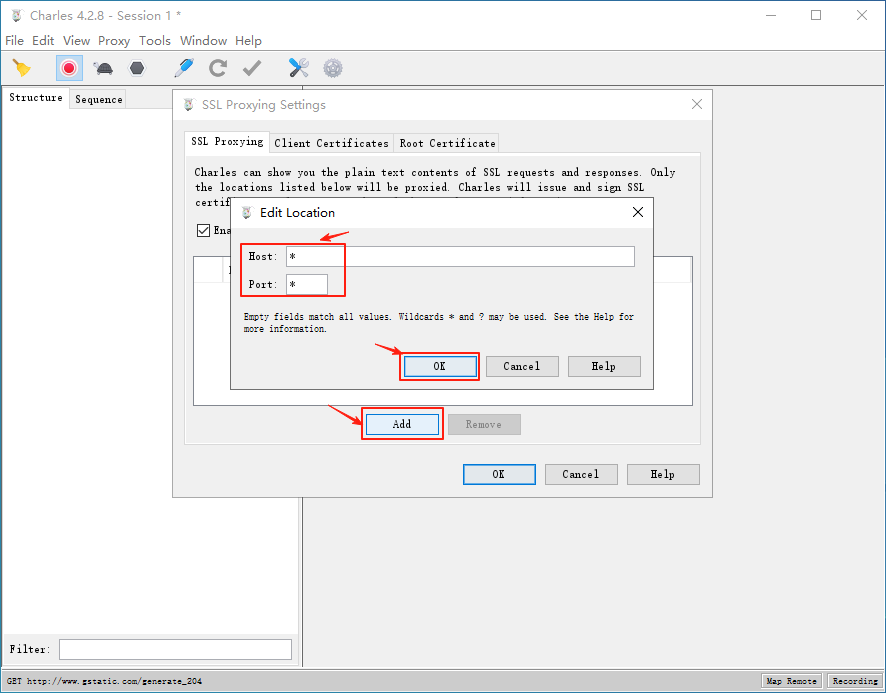Toggle the red Record button in toolbar

tap(70, 68)
